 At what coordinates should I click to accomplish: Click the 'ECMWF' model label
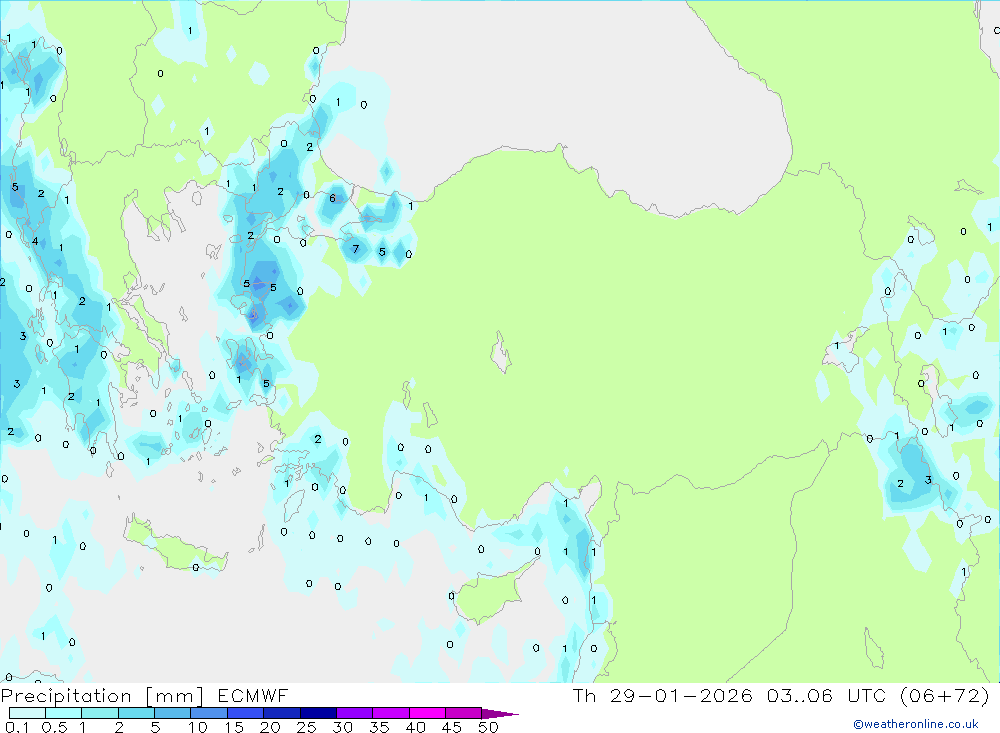click(x=253, y=695)
